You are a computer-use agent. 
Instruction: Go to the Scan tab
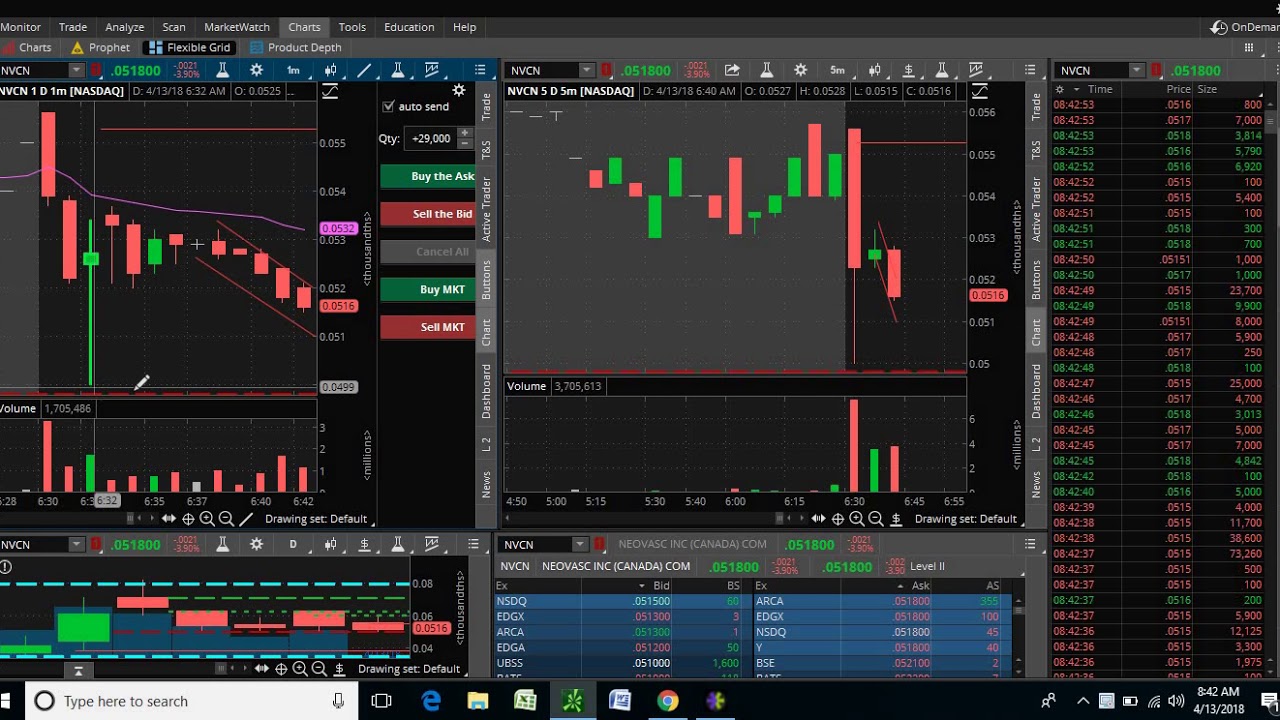click(174, 27)
